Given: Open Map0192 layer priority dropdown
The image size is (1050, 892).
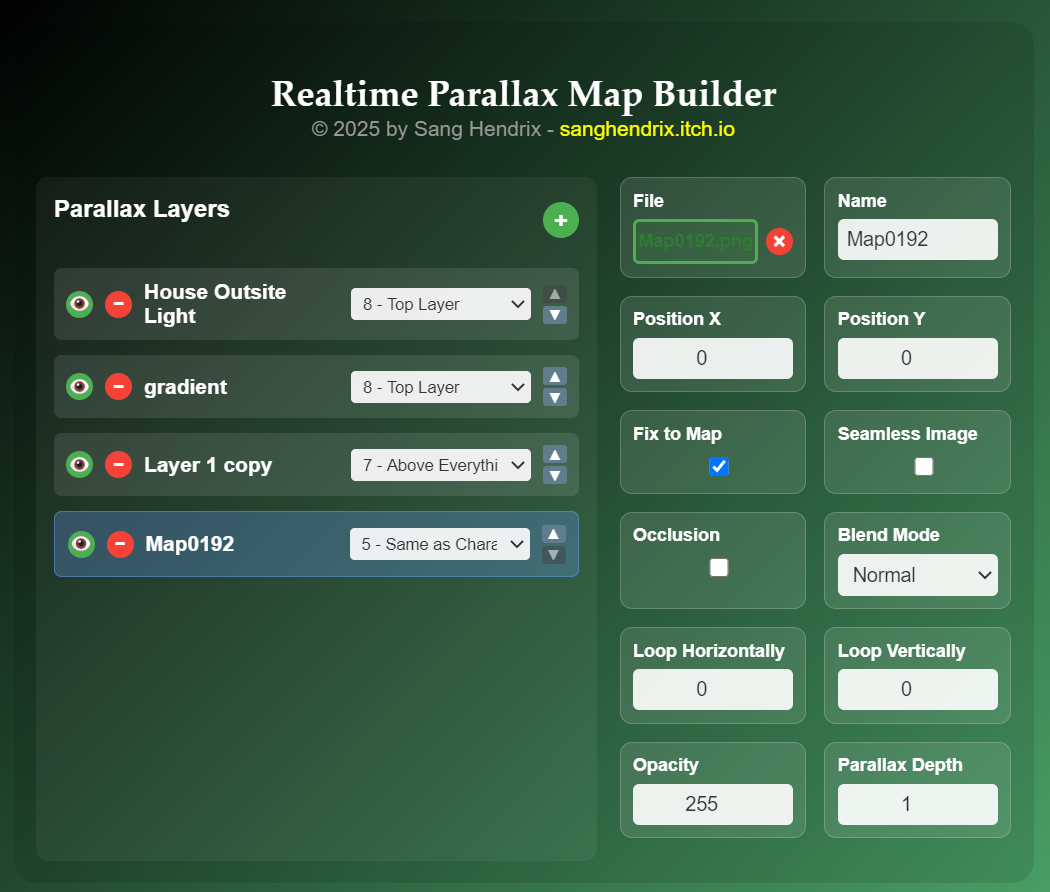Looking at the screenshot, I should tap(439, 544).
